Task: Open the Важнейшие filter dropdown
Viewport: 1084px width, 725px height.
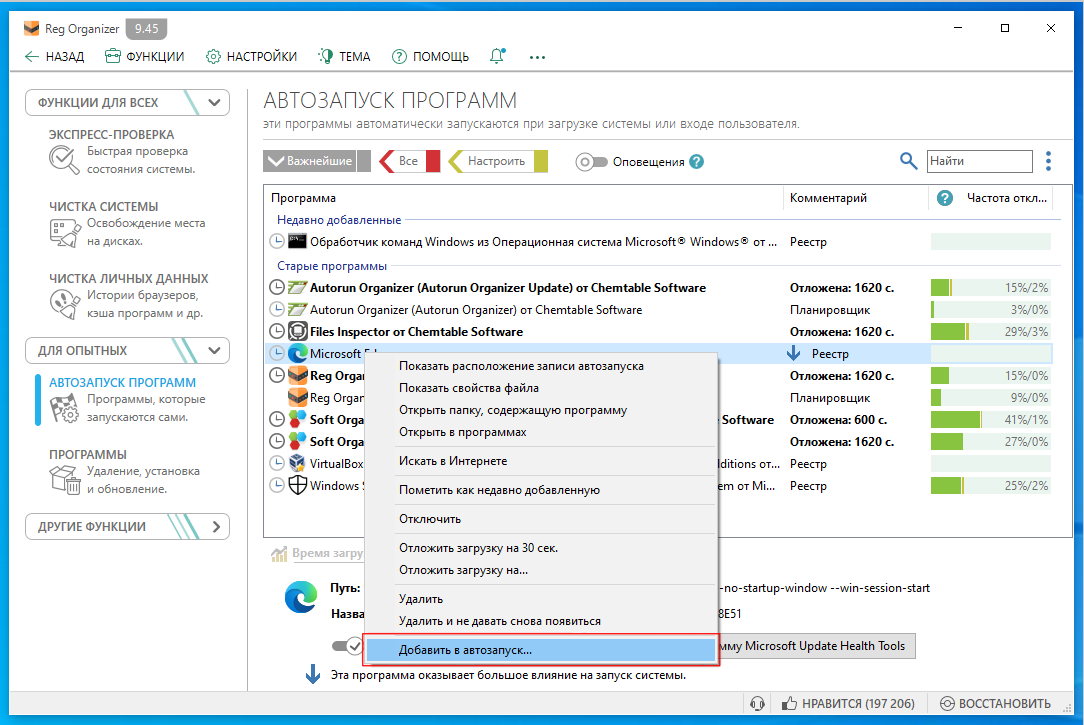Action: pyautogui.click(x=309, y=161)
